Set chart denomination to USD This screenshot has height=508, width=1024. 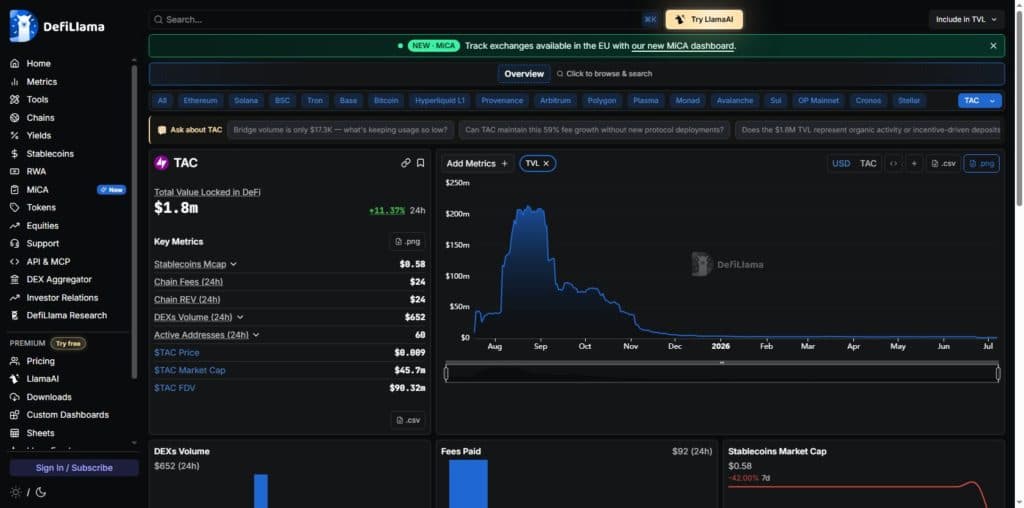pos(841,163)
